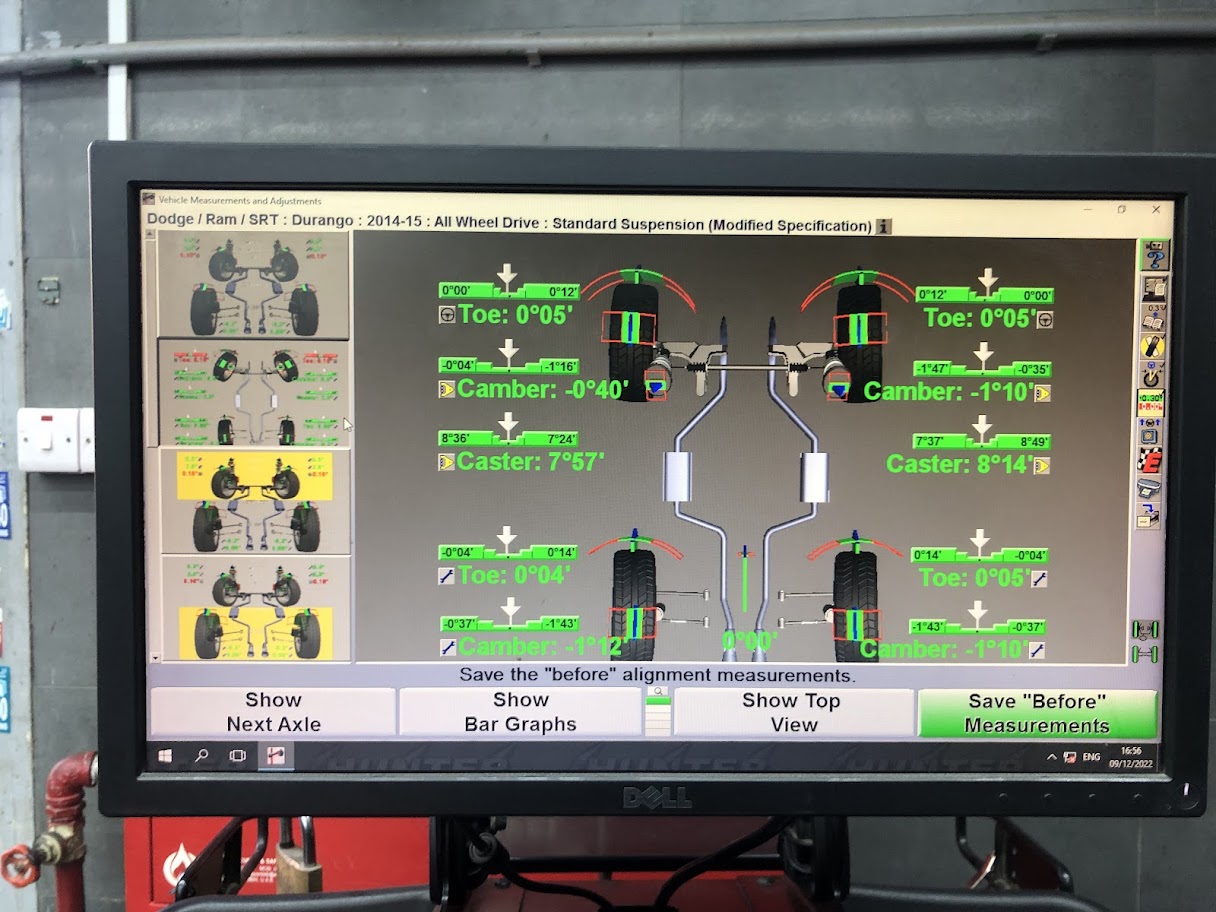The height and width of the screenshot is (912, 1216).
Task: Select the first thumbnail in left panel
Action: (253, 285)
